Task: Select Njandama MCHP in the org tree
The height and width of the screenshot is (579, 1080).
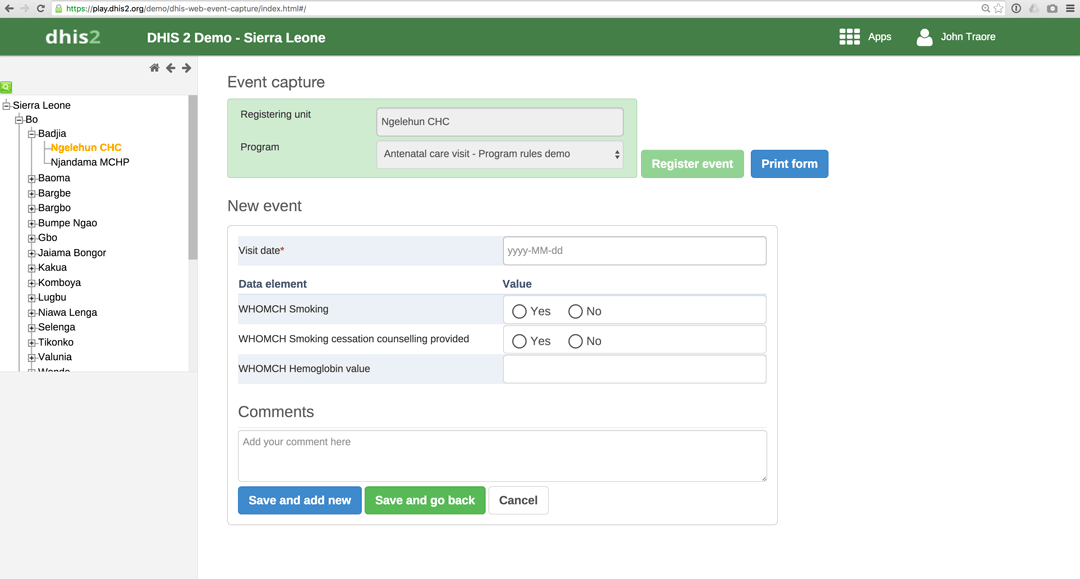Action: tap(90, 162)
